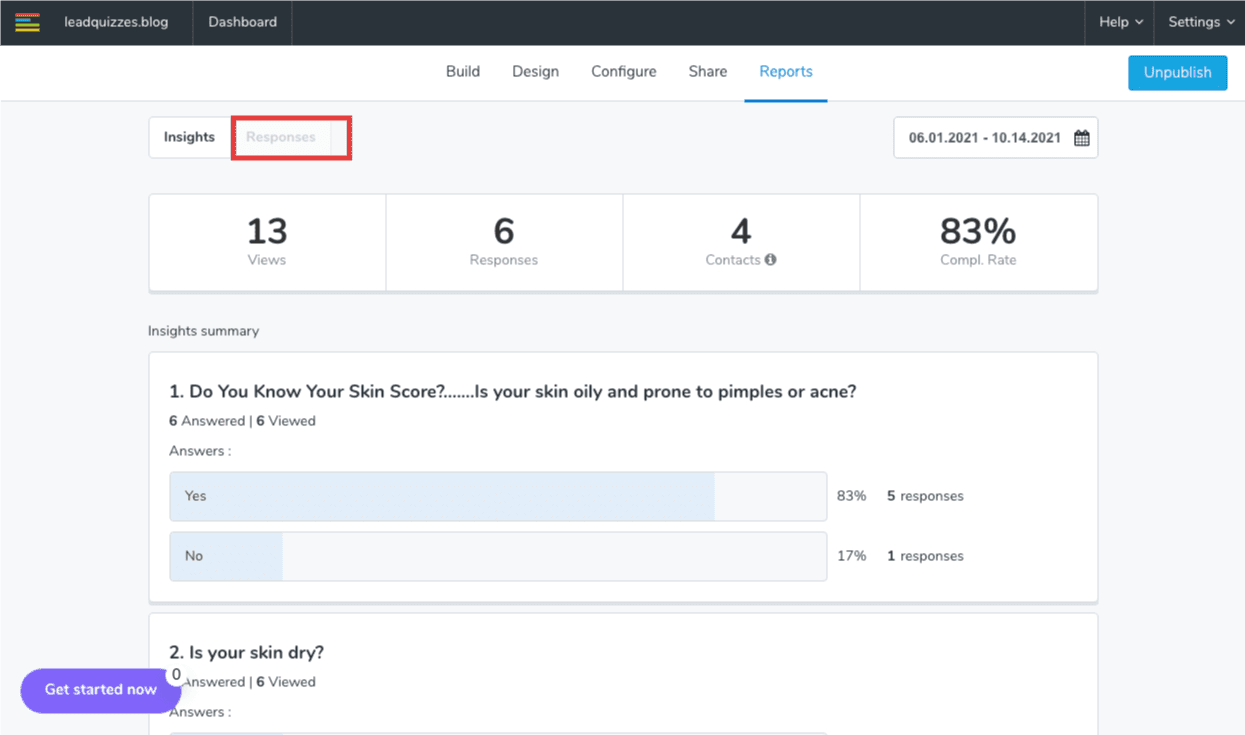The image size is (1245, 735).
Task: Expand the Settings dropdown menu
Action: [x=1200, y=22]
